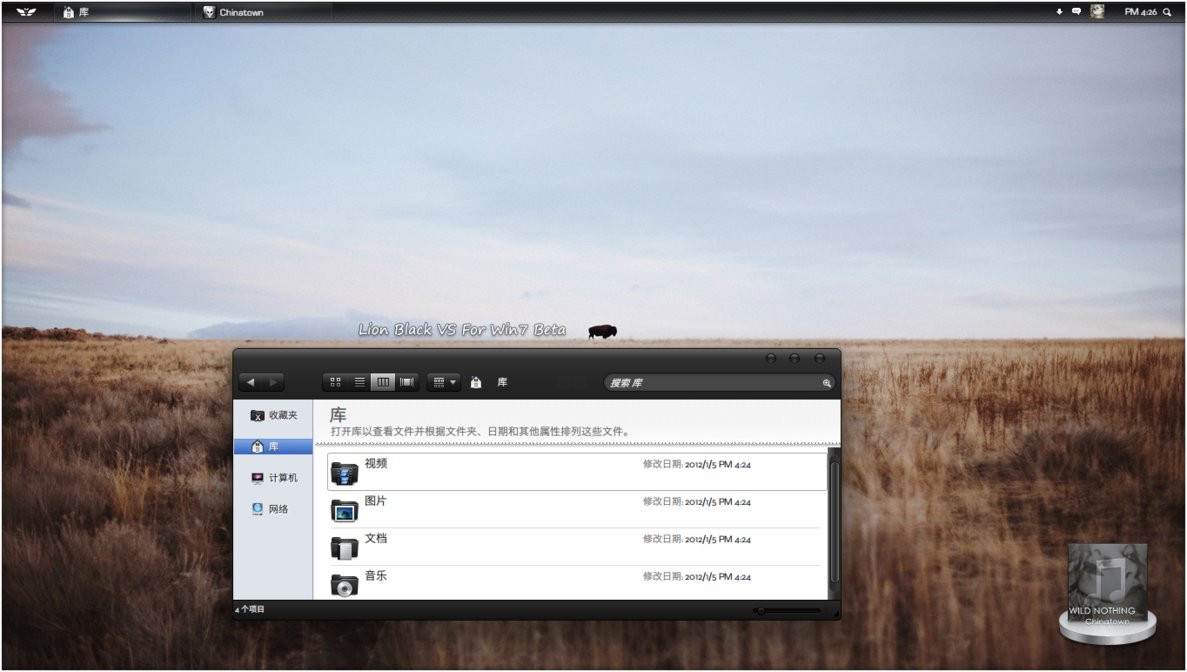The width and height of the screenshot is (1187, 672).
Task: Open the 图片 library folder icon
Action: pos(344,510)
